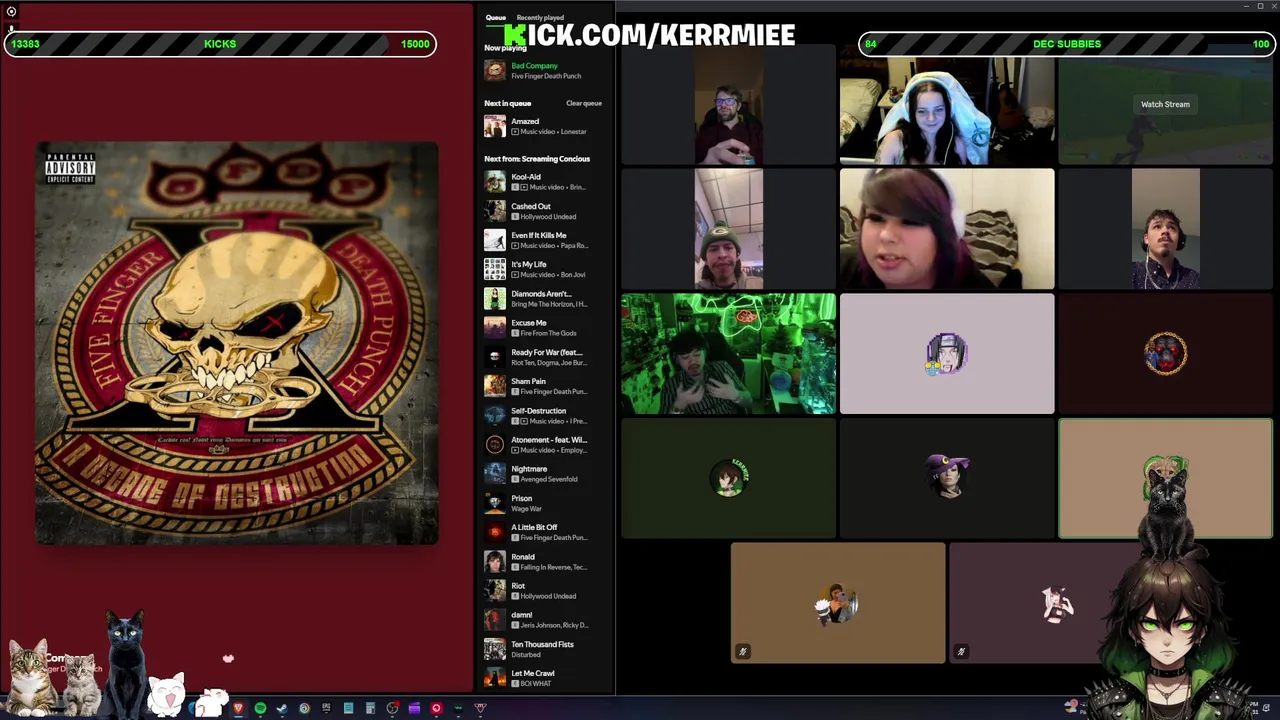
Task: Switch to the Recently played tab
Action: 540,17
